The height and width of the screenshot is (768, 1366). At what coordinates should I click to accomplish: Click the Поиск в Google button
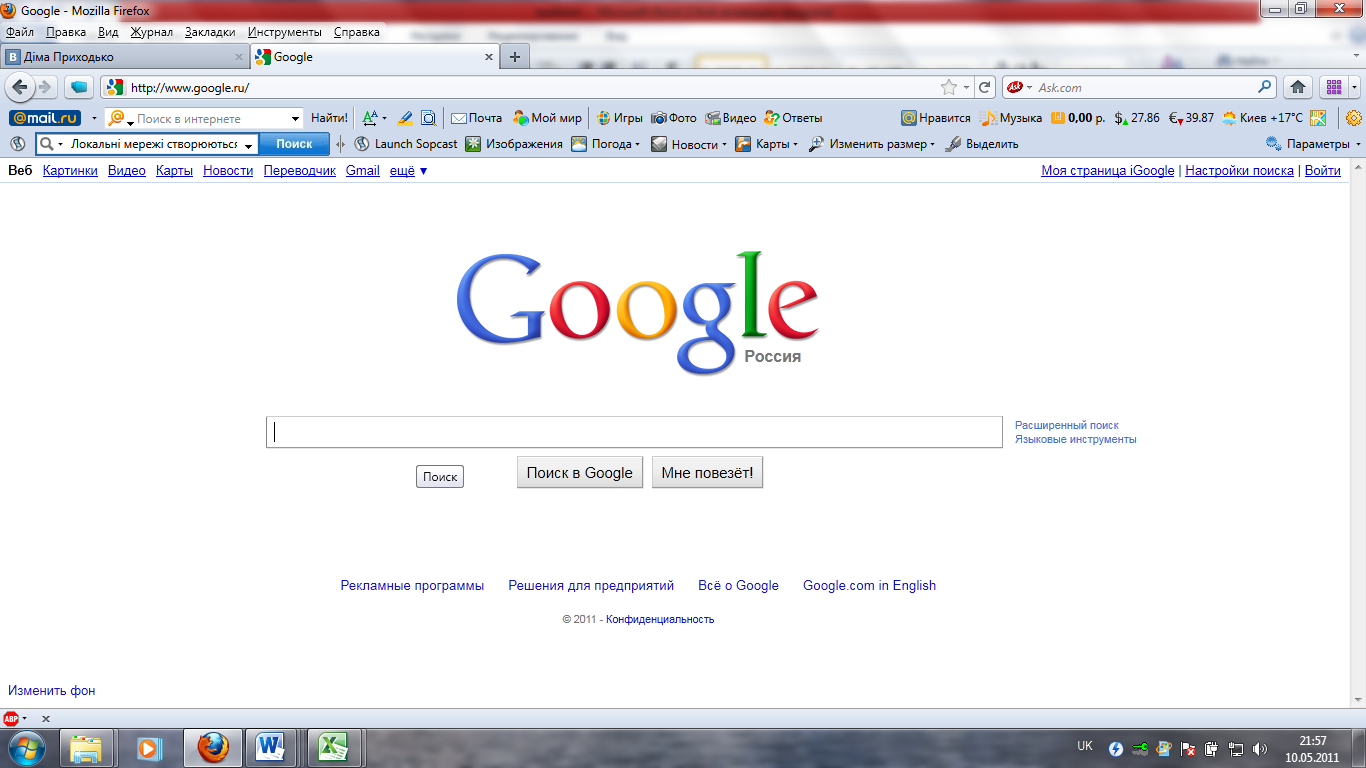(x=580, y=473)
